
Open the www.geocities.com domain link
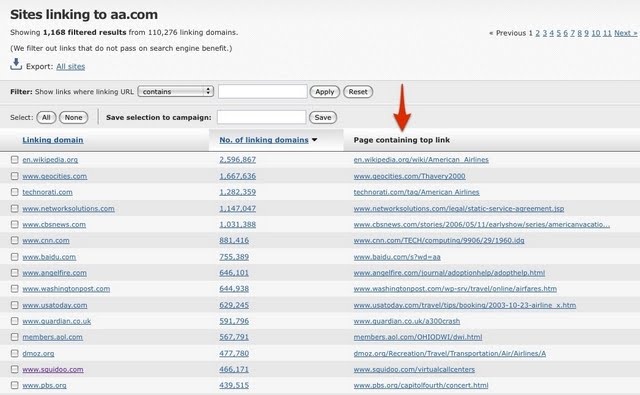(x=55, y=176)
